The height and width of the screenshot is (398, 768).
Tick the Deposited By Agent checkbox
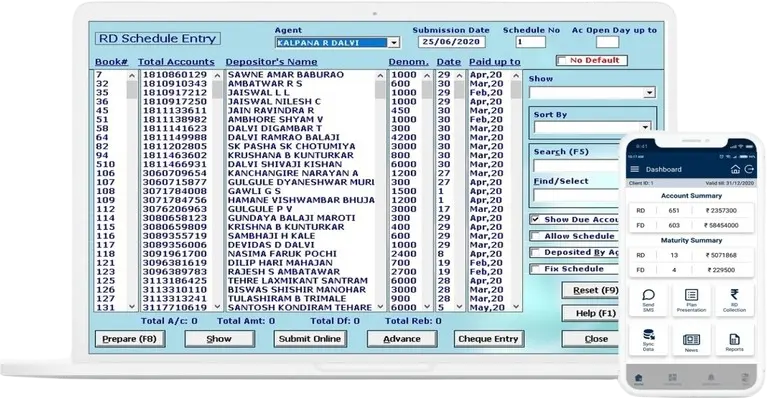coord(535,252)
